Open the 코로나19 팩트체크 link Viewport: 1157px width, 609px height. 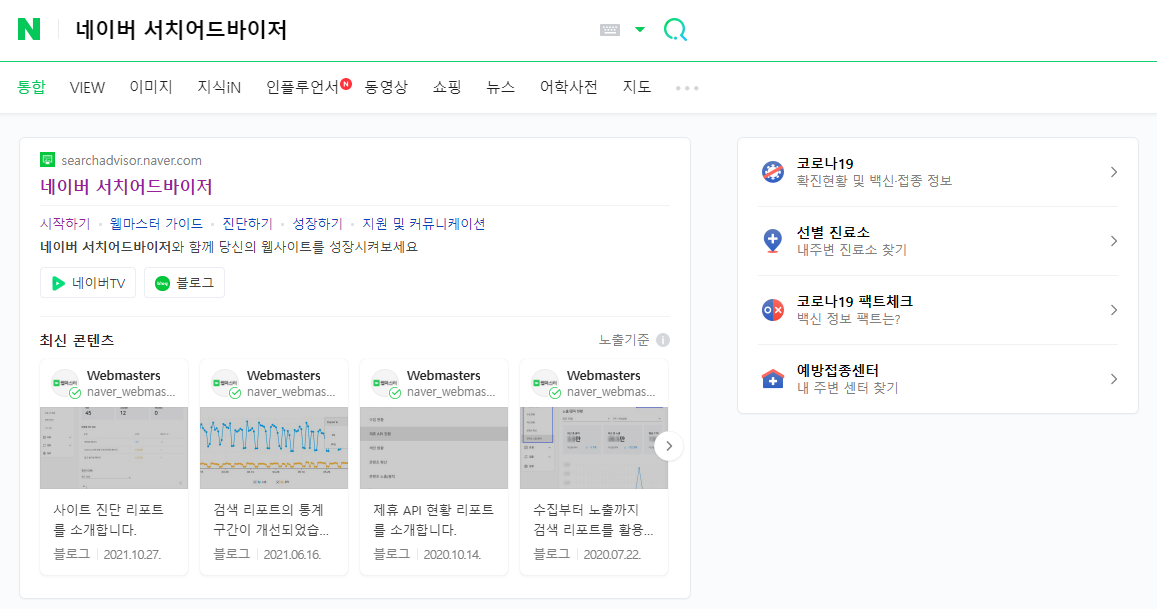coord(854,310)
